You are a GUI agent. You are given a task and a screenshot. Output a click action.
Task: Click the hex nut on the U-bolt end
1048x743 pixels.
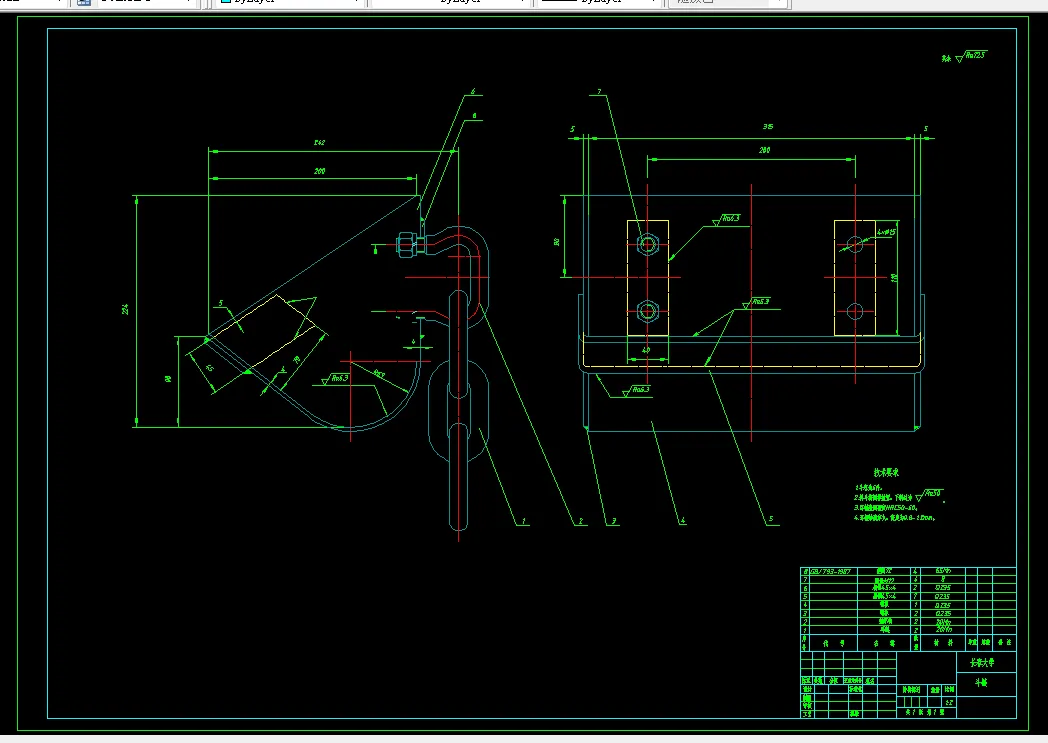406,244
